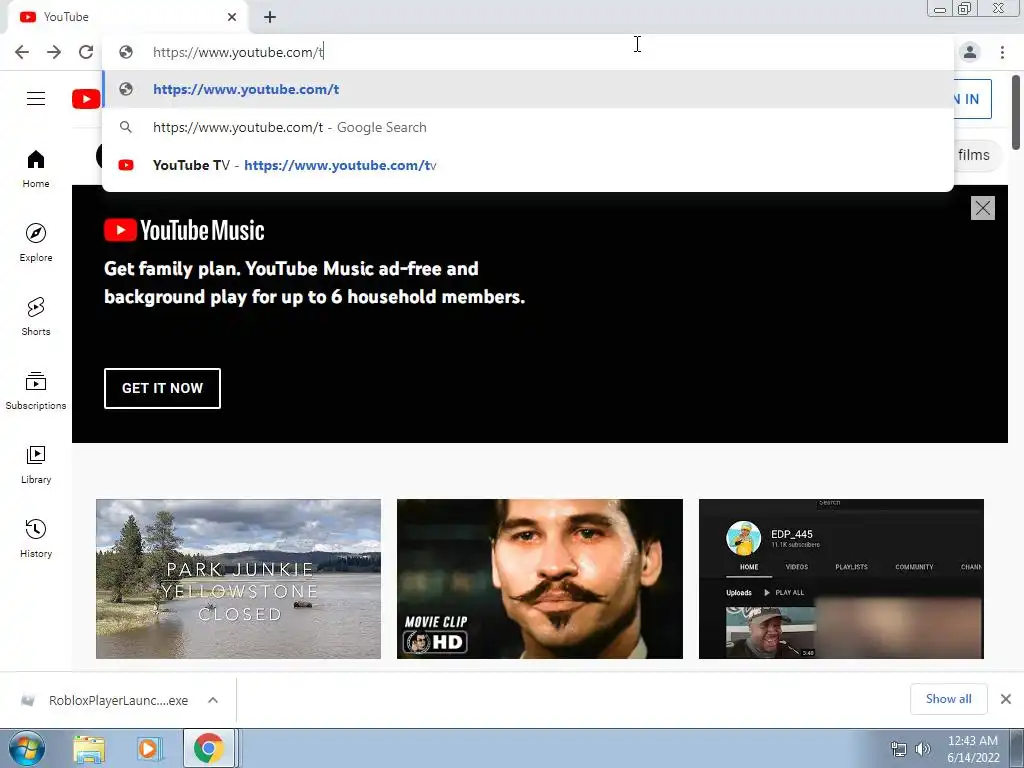This screenshot has width=1024, height=768.
Task: Open Shorts in the sidebar
Action: pyautogui.click(x=36, y=317)
